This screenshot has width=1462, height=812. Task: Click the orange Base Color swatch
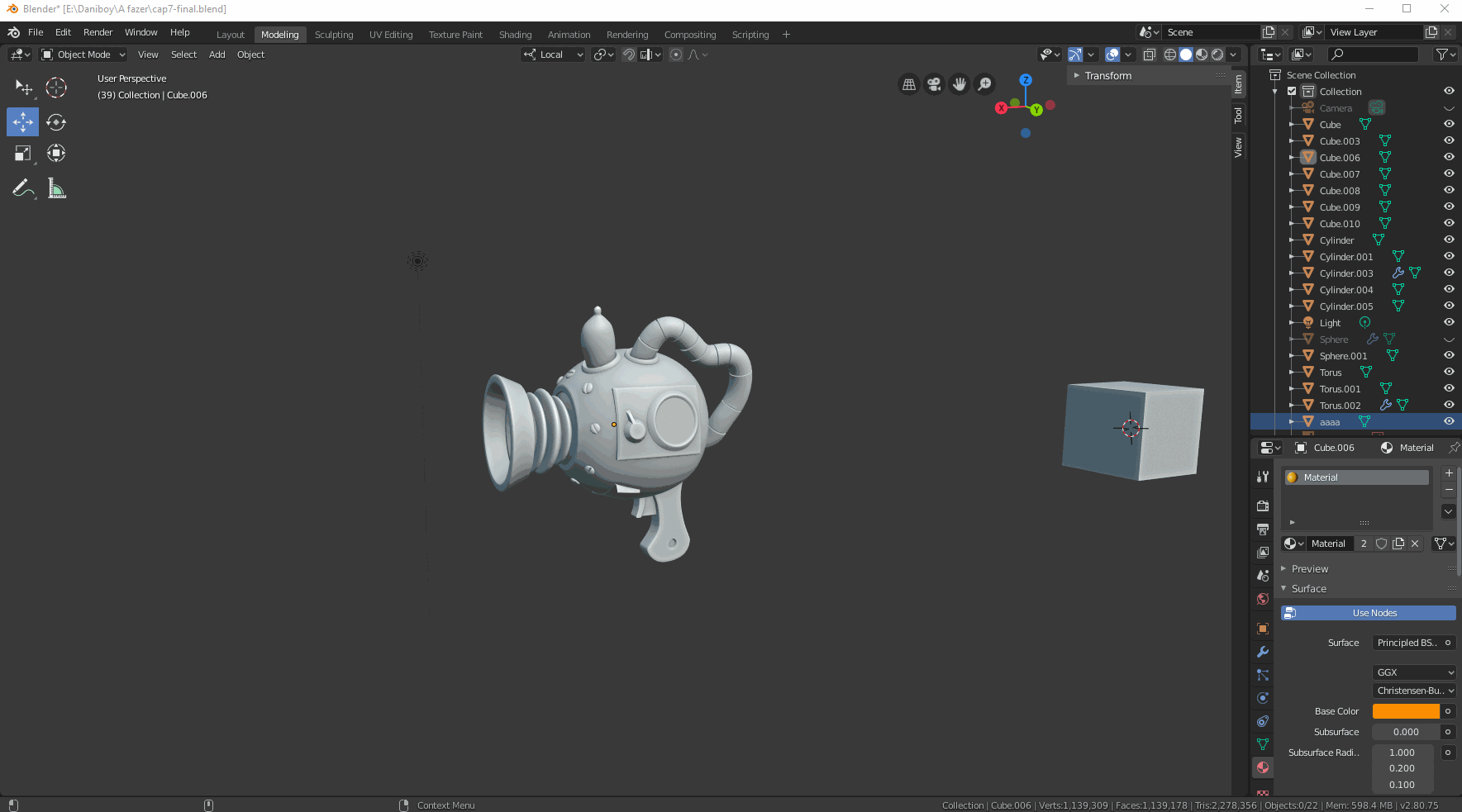[x=1405, y=711]
